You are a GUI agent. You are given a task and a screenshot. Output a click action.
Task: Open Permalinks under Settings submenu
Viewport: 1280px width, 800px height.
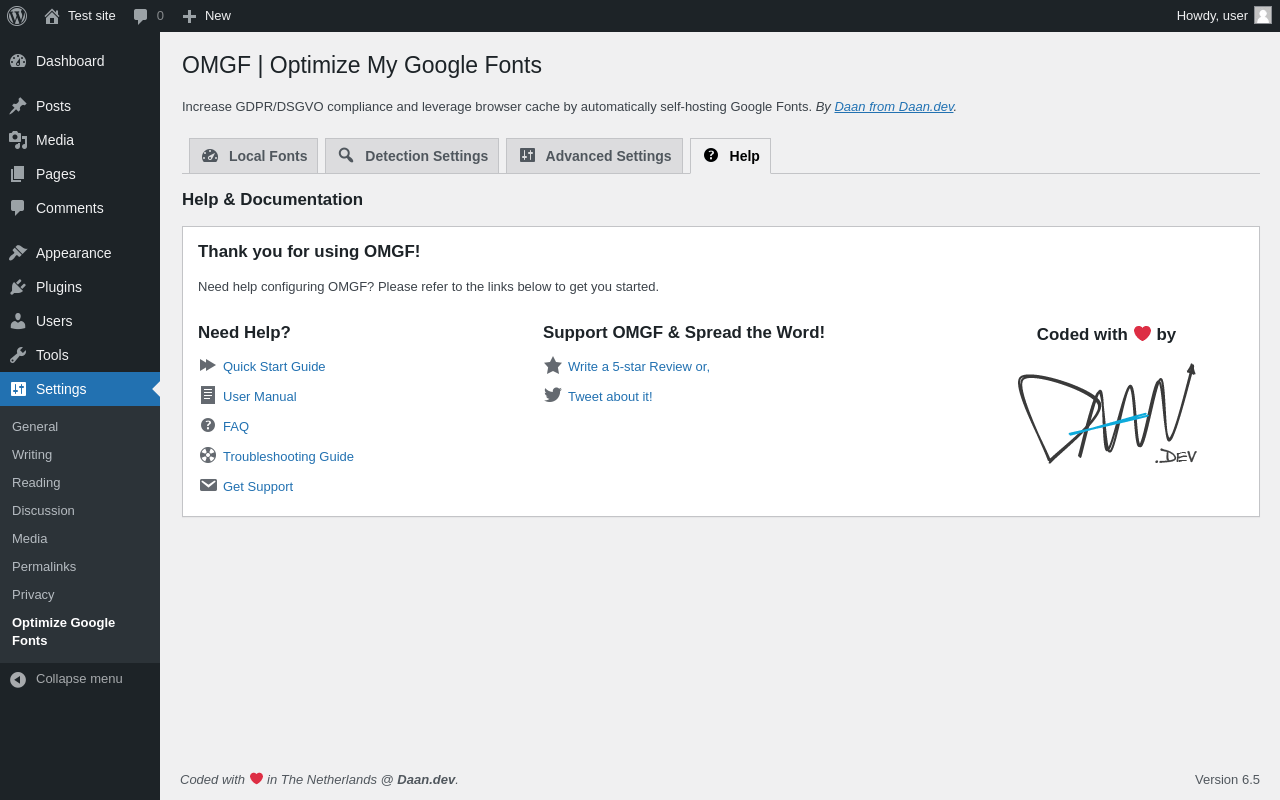pyautogui.click(x=44, y=567)
